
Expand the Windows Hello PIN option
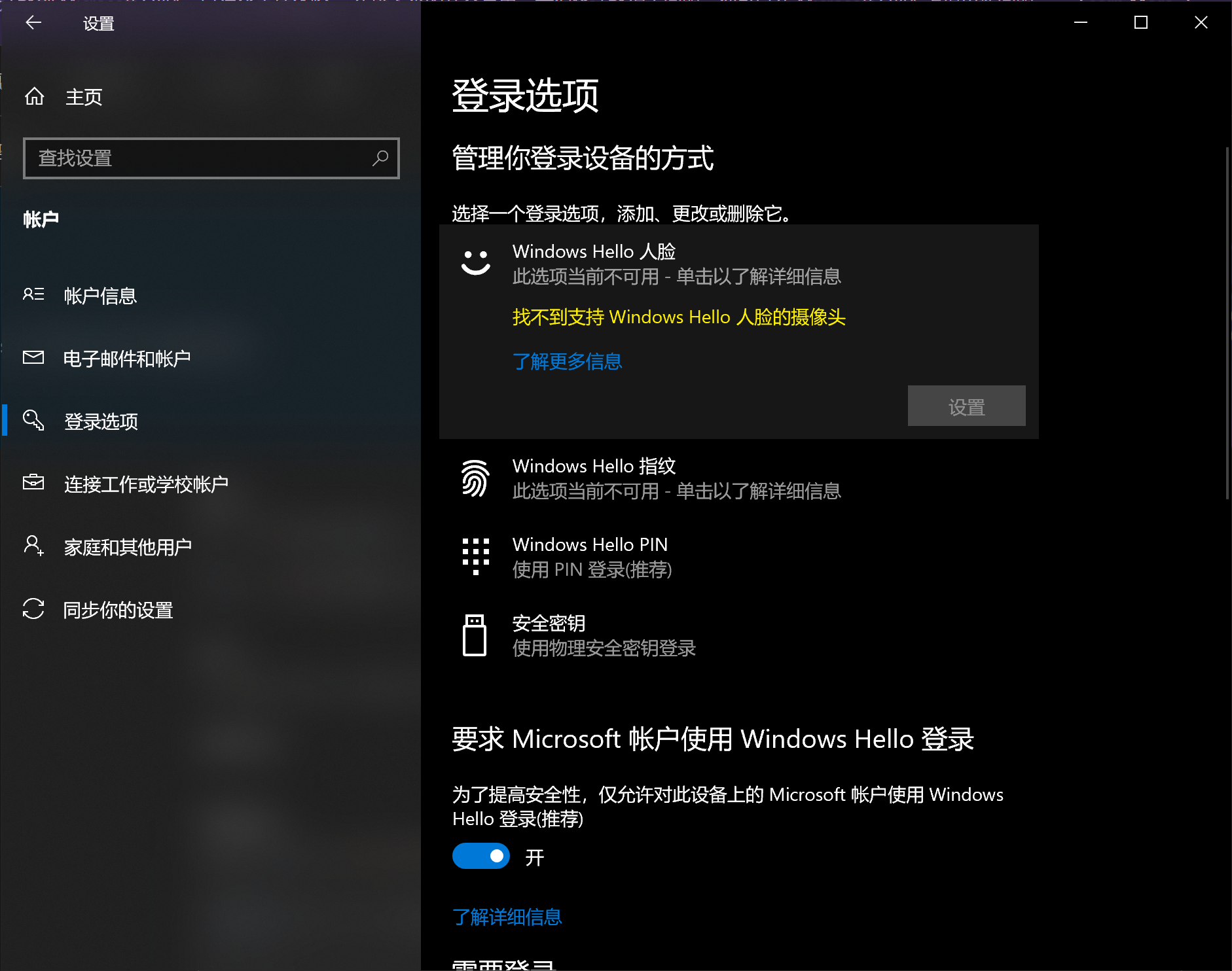[x=738, y=557]
